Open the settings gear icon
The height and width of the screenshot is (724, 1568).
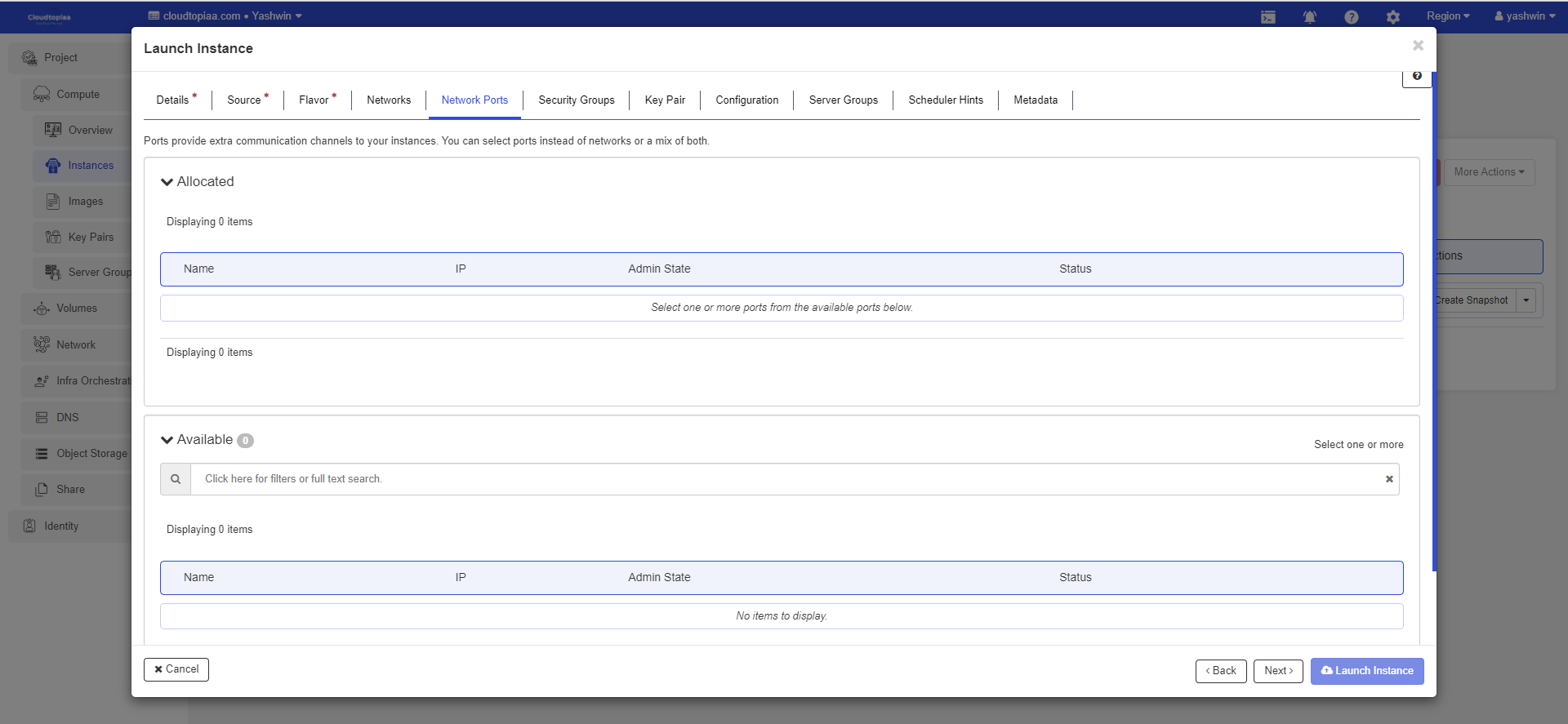[1392, 17]
